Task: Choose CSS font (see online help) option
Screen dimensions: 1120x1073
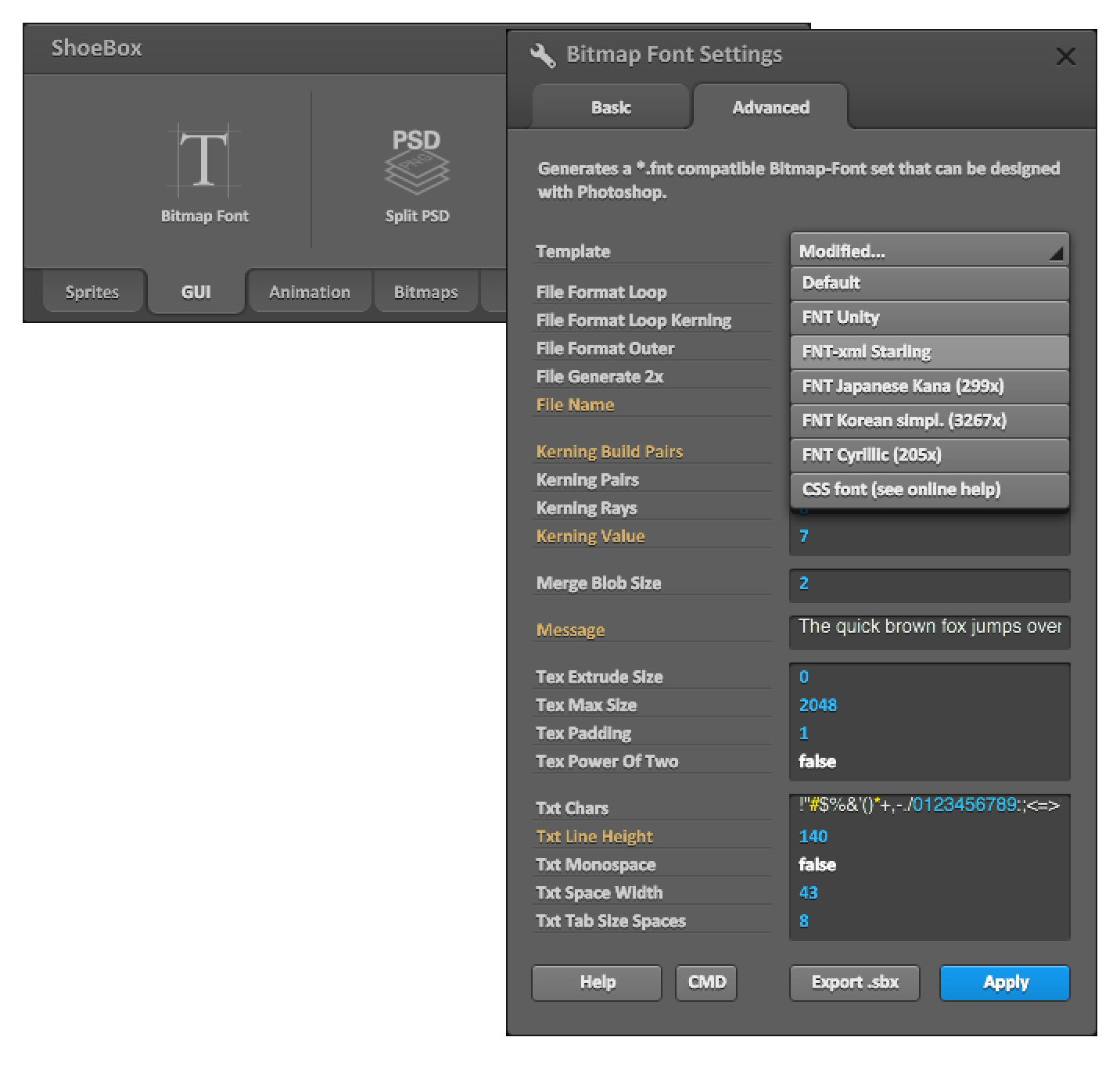Action: (x=929, y=490)
